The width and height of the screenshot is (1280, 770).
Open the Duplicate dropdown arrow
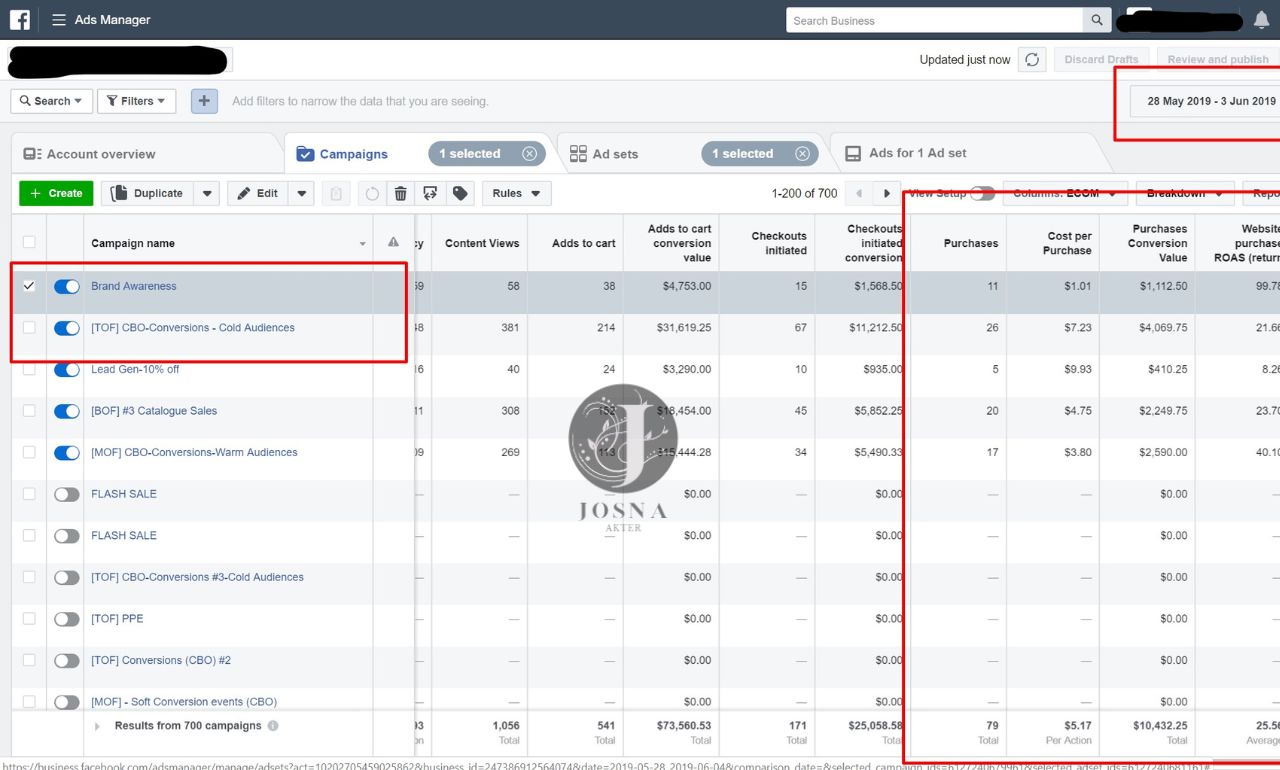point(207,194)
